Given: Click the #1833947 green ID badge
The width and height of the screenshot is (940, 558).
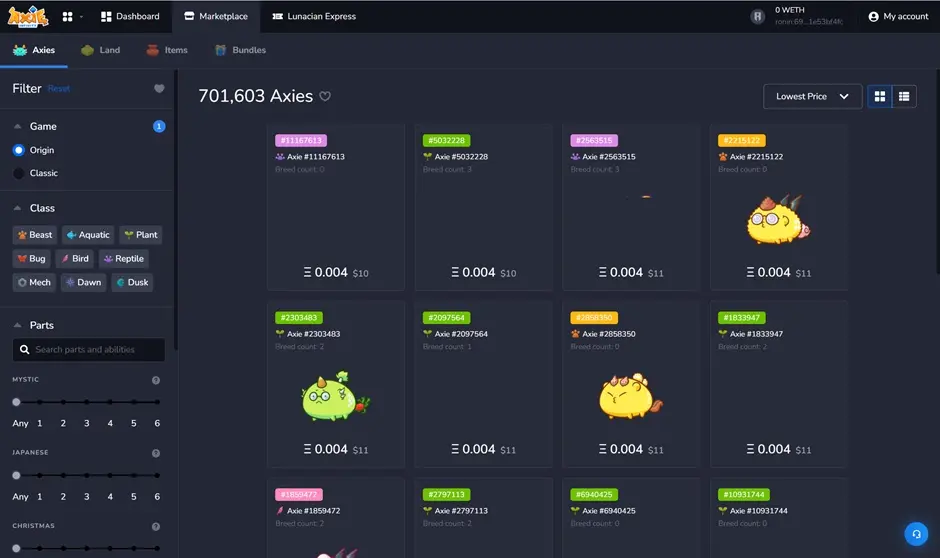Looking at the screenshot, I should [742, 318].
